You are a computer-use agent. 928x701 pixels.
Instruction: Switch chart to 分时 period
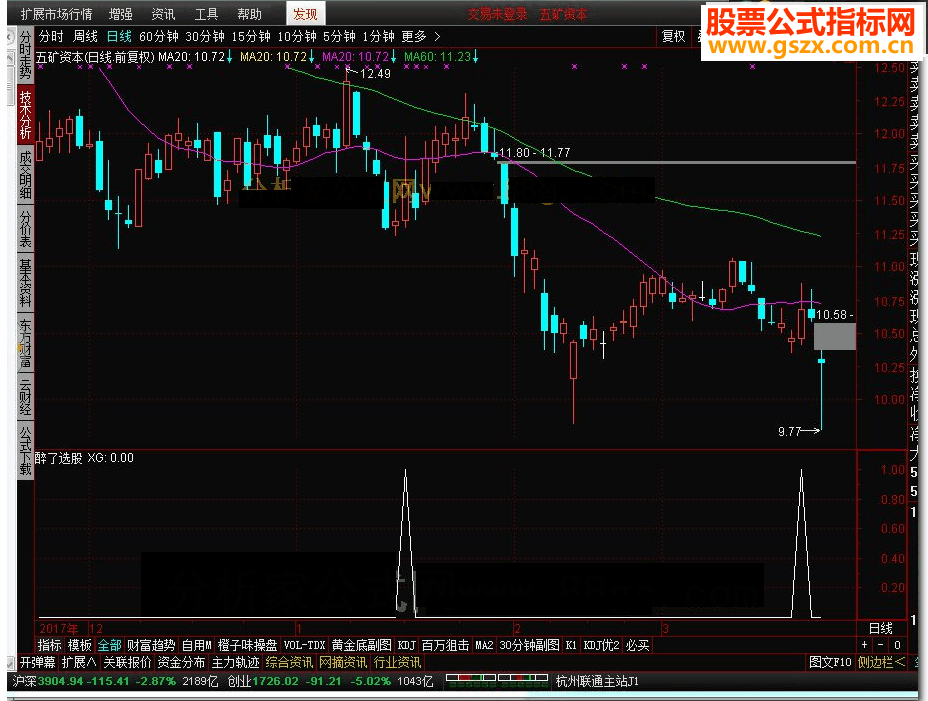pyautogui.click(x=51, y=37)
